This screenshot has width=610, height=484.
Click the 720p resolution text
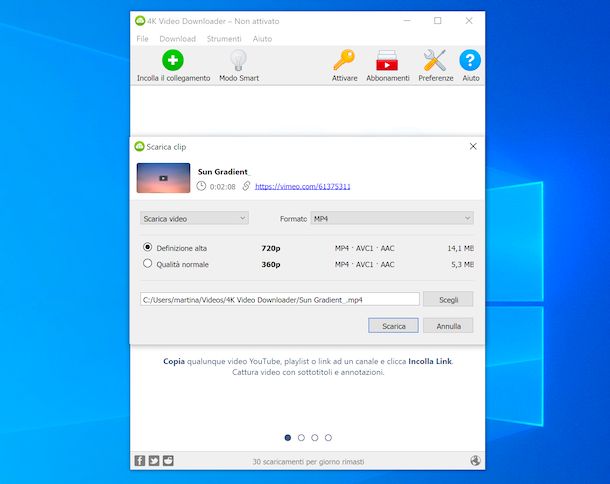(271, 248)
